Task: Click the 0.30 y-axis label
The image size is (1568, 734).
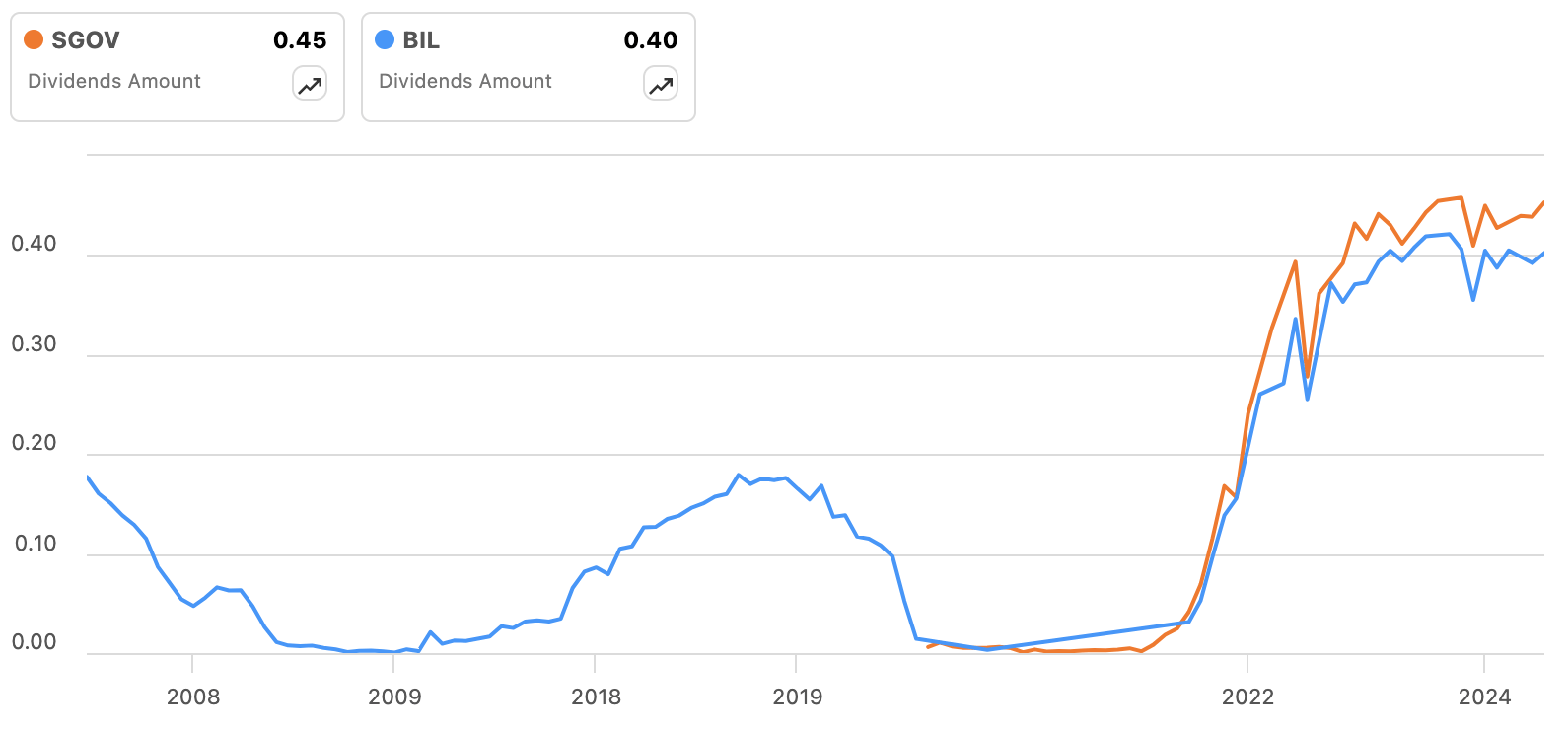Action: (34, 344)
